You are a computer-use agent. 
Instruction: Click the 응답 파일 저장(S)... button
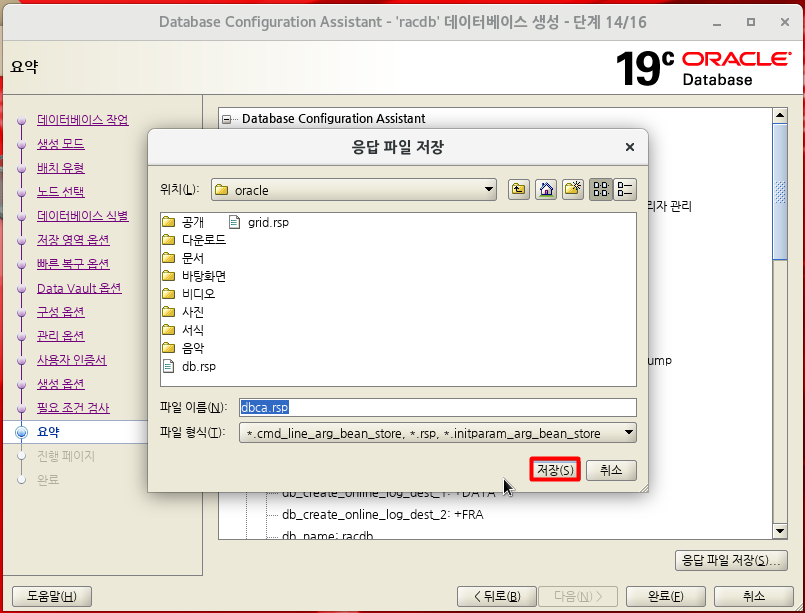731,560
